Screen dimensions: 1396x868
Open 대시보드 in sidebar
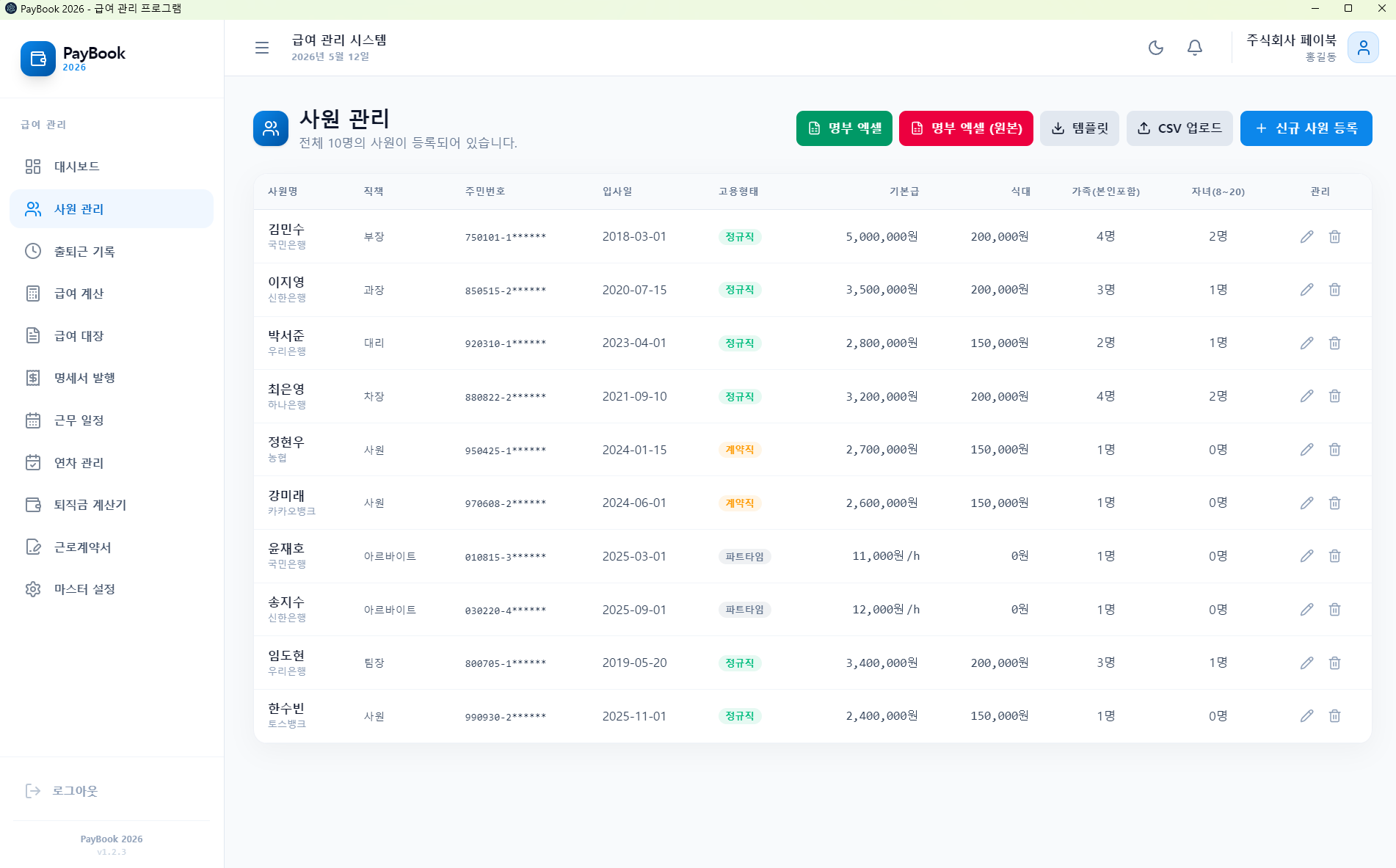tap(112, 167)
